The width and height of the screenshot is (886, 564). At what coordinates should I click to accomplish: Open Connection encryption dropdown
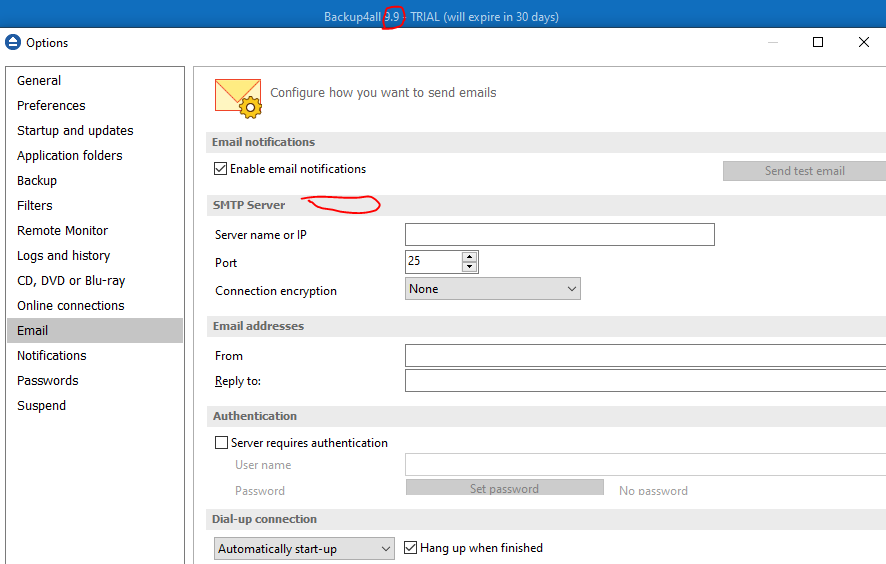tap(493, 289)
